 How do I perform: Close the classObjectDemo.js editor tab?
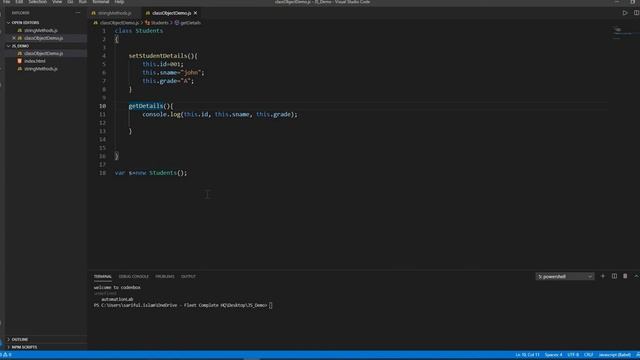tap(196, 13)
